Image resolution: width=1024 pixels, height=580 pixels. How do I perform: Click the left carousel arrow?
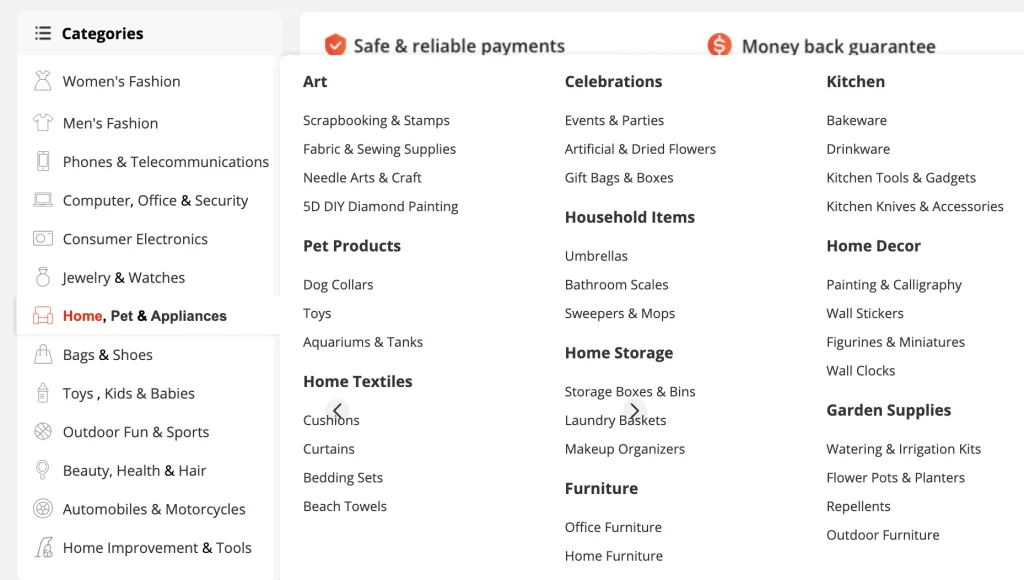tap(338, 411)
